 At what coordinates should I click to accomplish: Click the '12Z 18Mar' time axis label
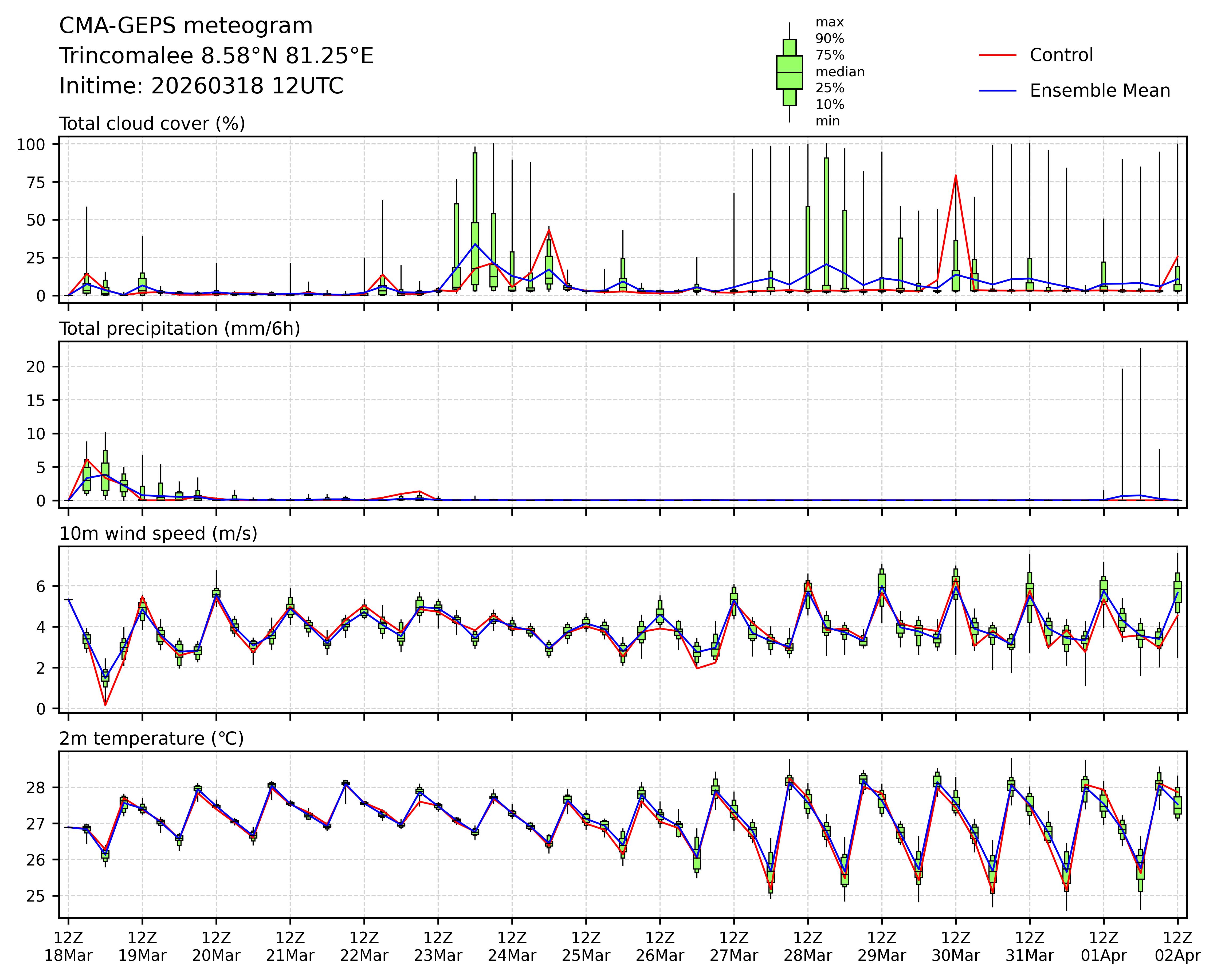pos(68,947)
